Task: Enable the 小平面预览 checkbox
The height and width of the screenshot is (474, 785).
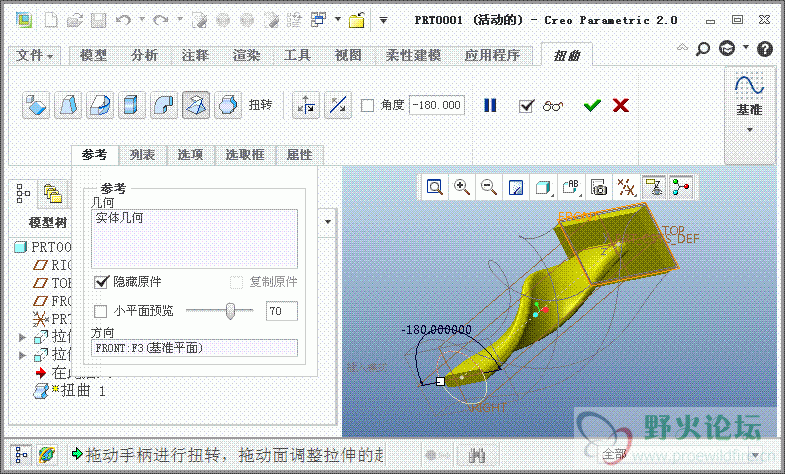Action: 101,311
